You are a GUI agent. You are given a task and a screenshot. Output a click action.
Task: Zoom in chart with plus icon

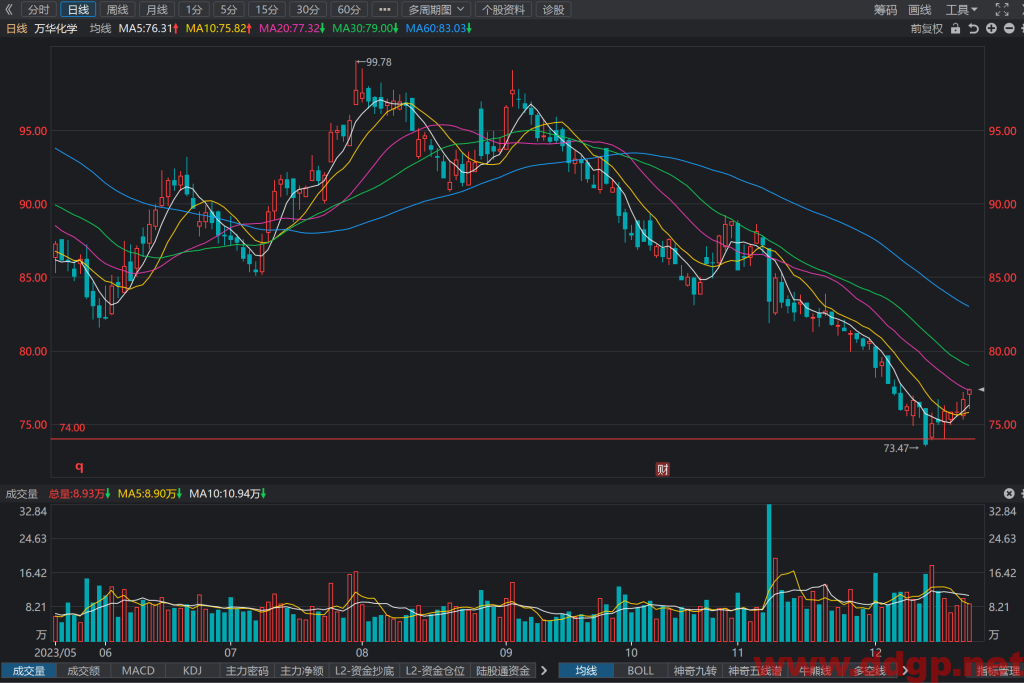[991, 29]
